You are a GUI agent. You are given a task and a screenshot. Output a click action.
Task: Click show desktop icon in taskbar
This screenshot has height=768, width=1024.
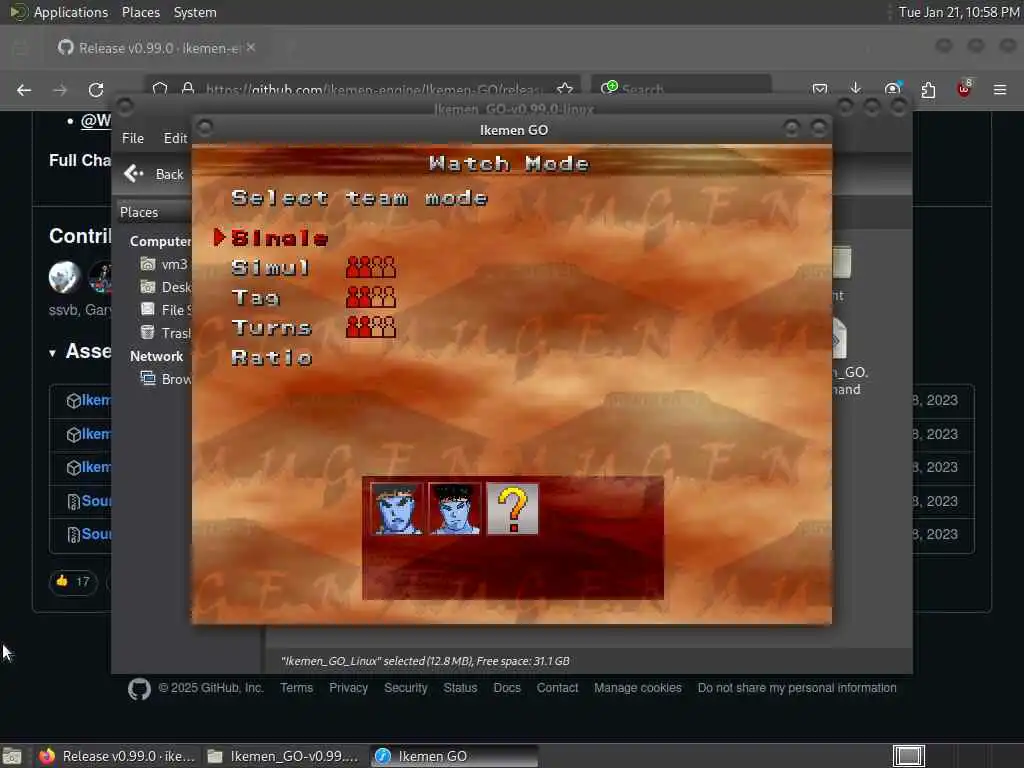(12, 756)
